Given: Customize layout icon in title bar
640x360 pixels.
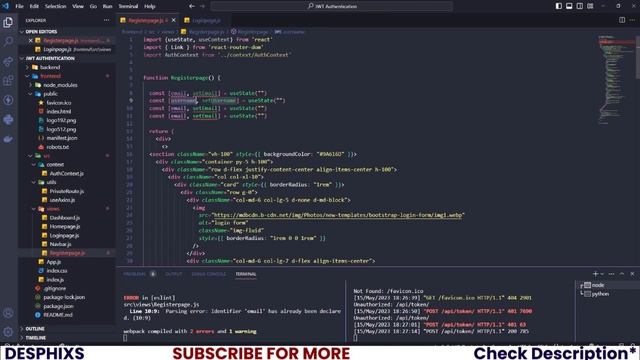Looking at the screenshot, I should 590,6.
